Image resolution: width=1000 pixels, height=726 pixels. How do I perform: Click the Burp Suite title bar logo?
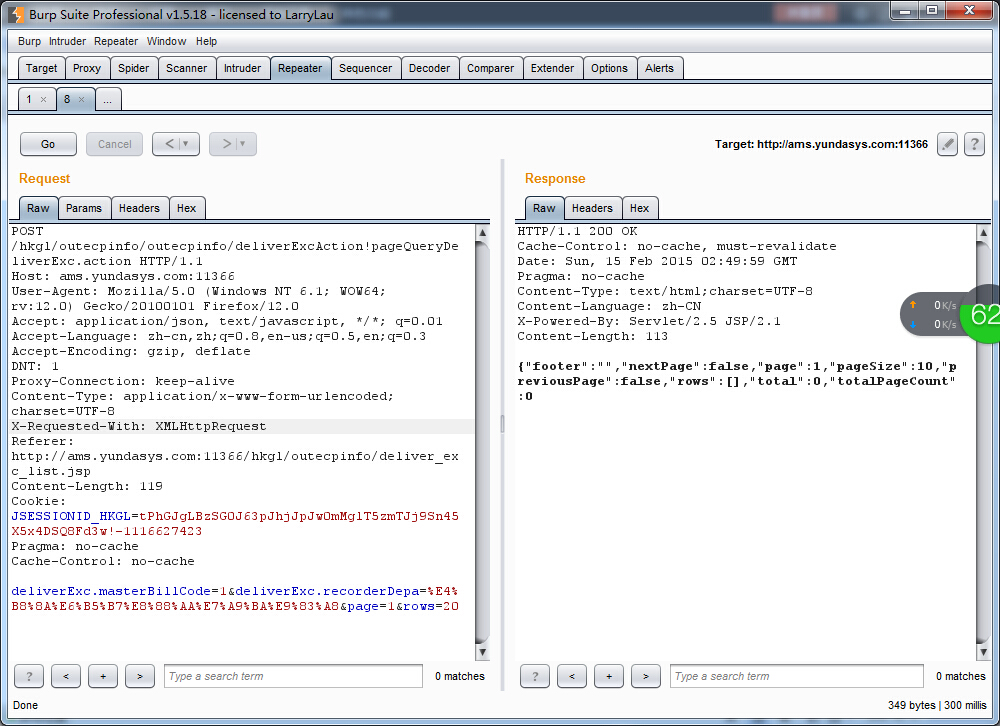17,14
